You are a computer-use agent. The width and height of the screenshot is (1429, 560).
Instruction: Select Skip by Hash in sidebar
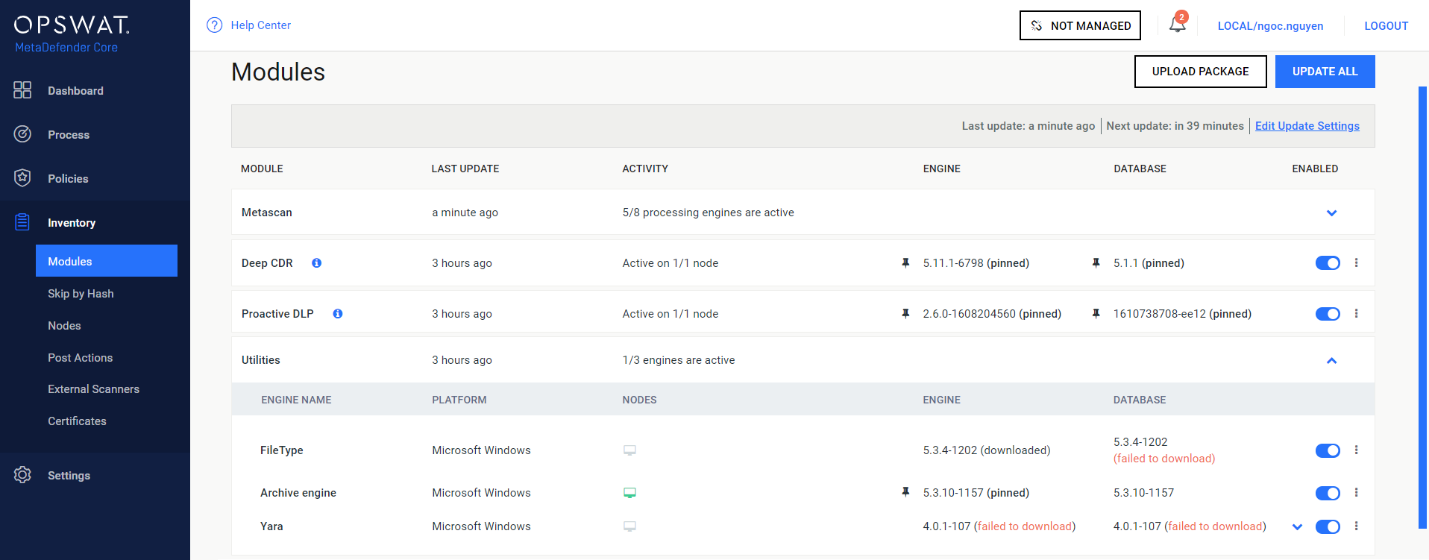(81, 294)
